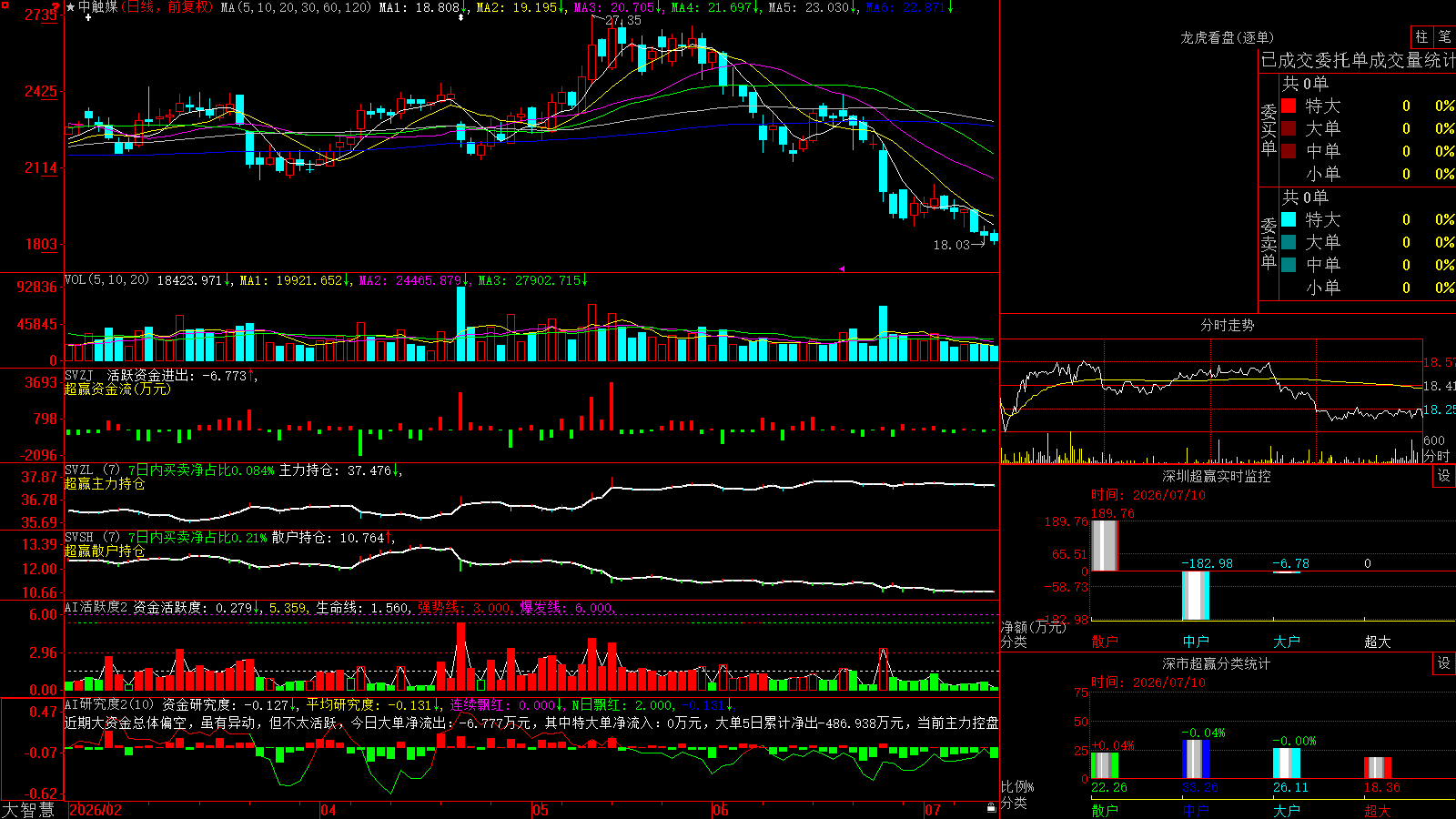Click the red 特大 swatch under 委买单
The height and width of the screenshot is (819, 1456).
[x=1289, y=106]
